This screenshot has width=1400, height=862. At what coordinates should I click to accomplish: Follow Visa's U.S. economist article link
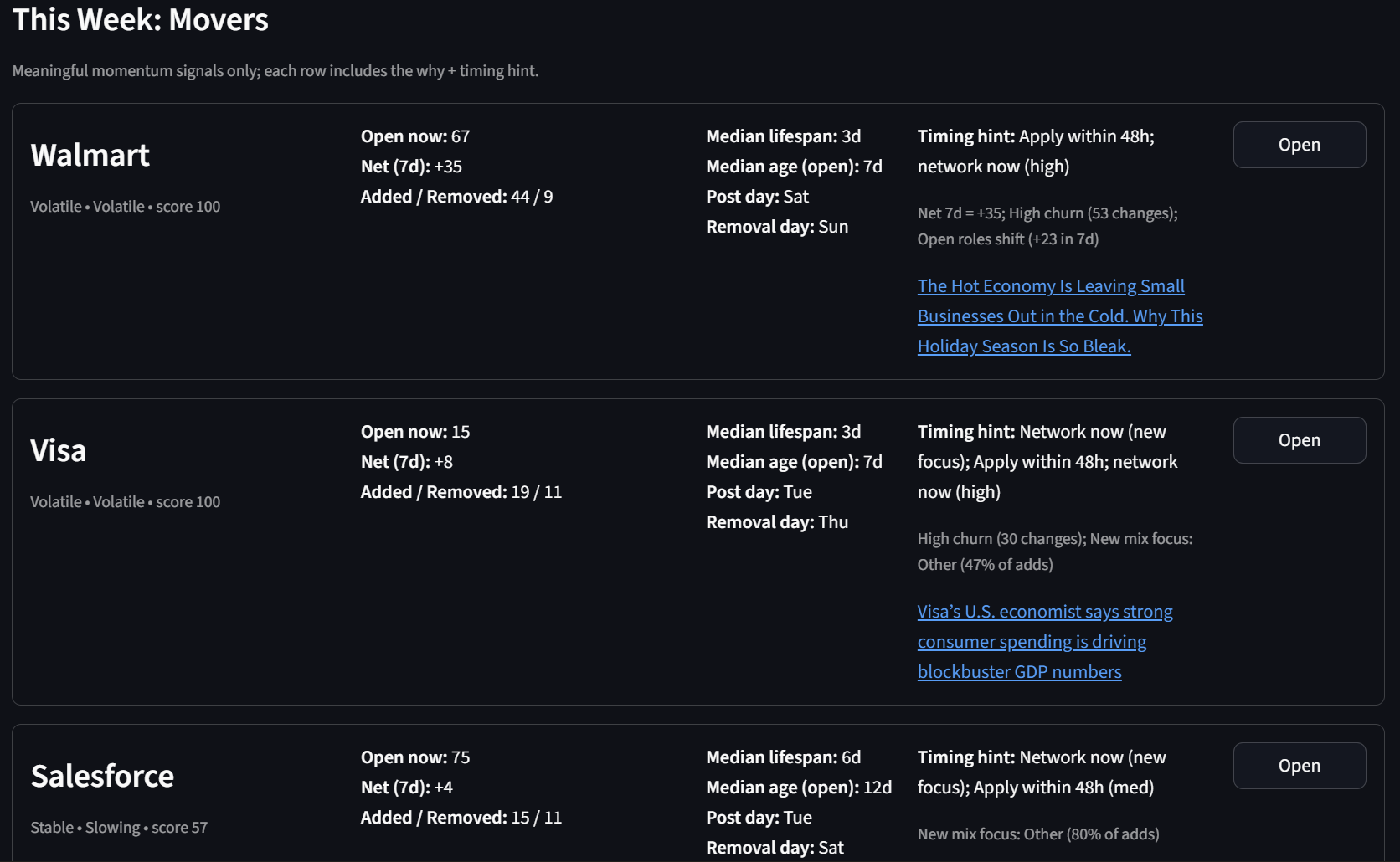[1043, 642]
